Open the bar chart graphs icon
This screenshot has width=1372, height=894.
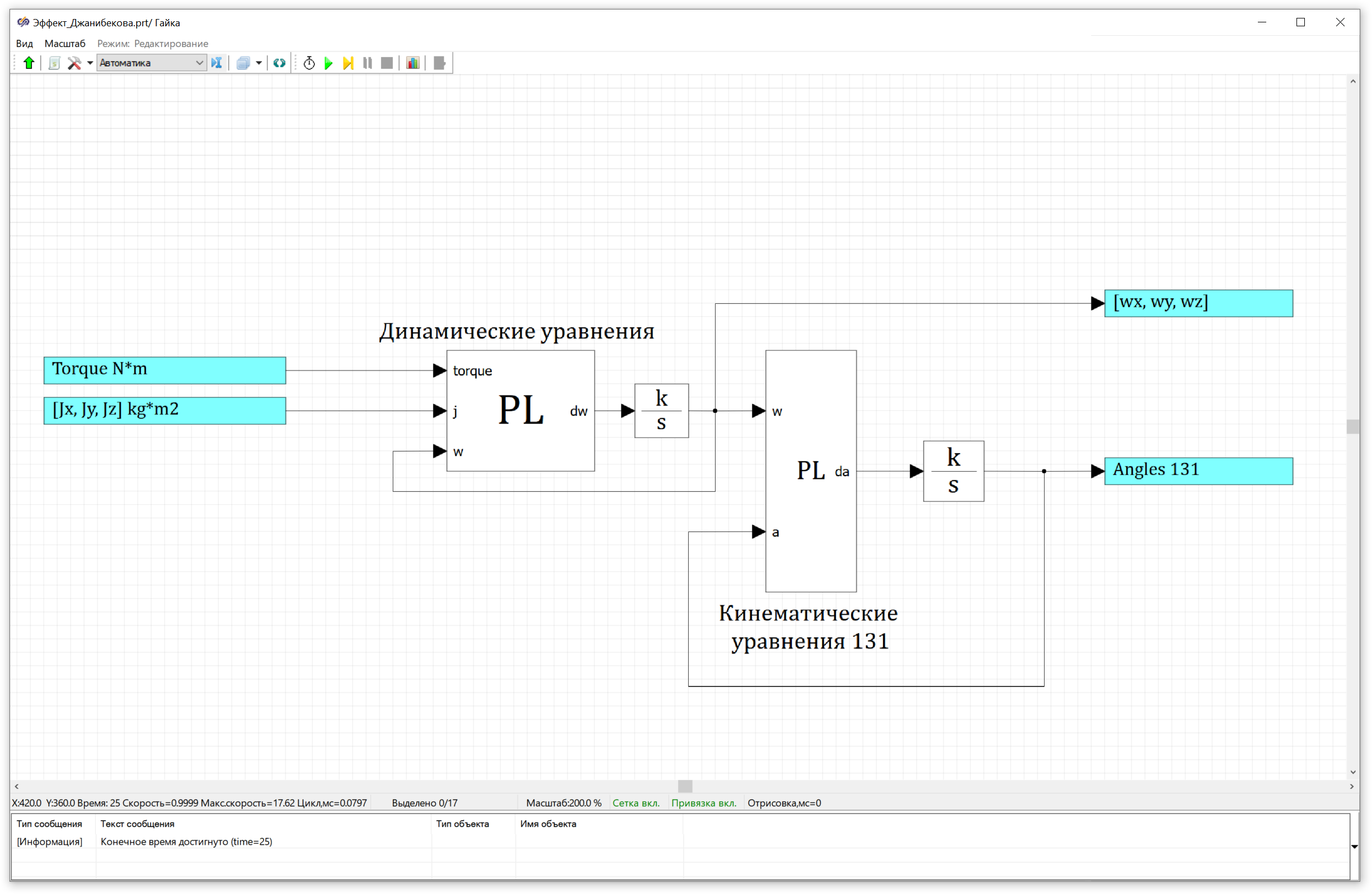pos(413,63)
